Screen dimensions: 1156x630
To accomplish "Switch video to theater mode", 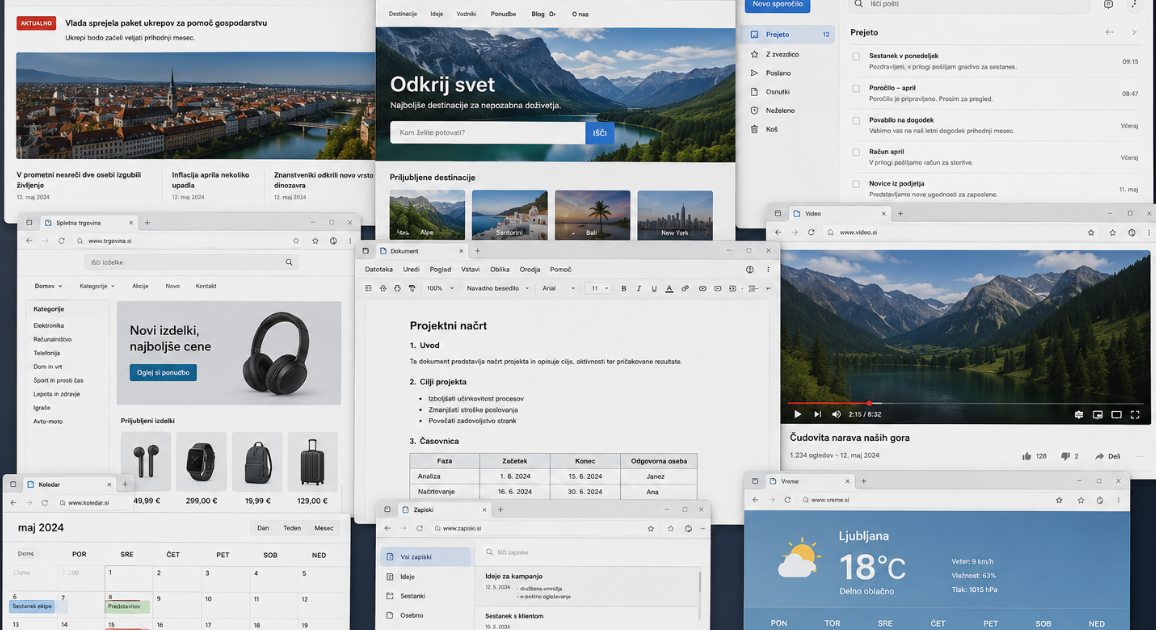I will click(1116, 415).
